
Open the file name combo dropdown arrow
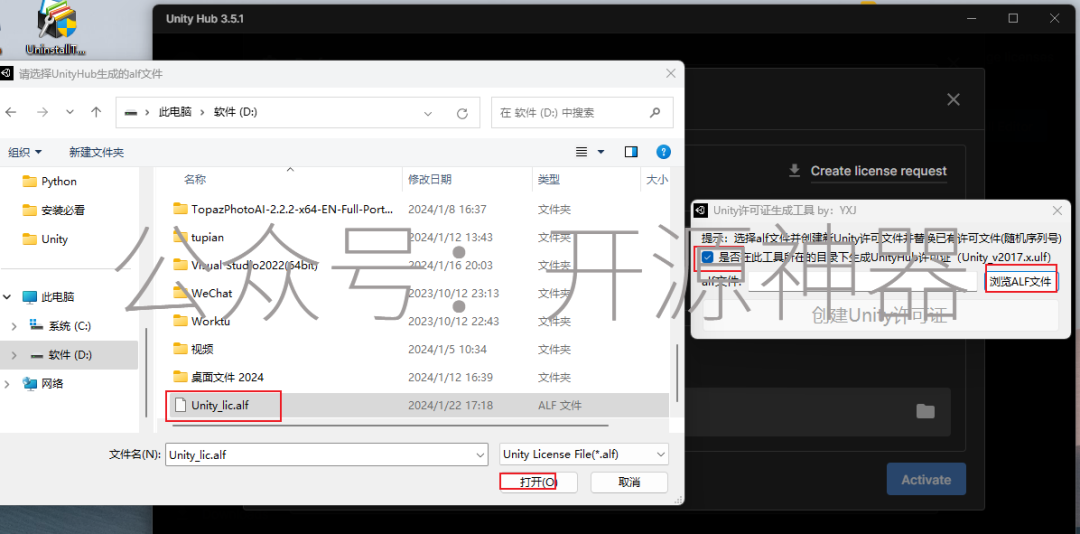coord(481,454)
